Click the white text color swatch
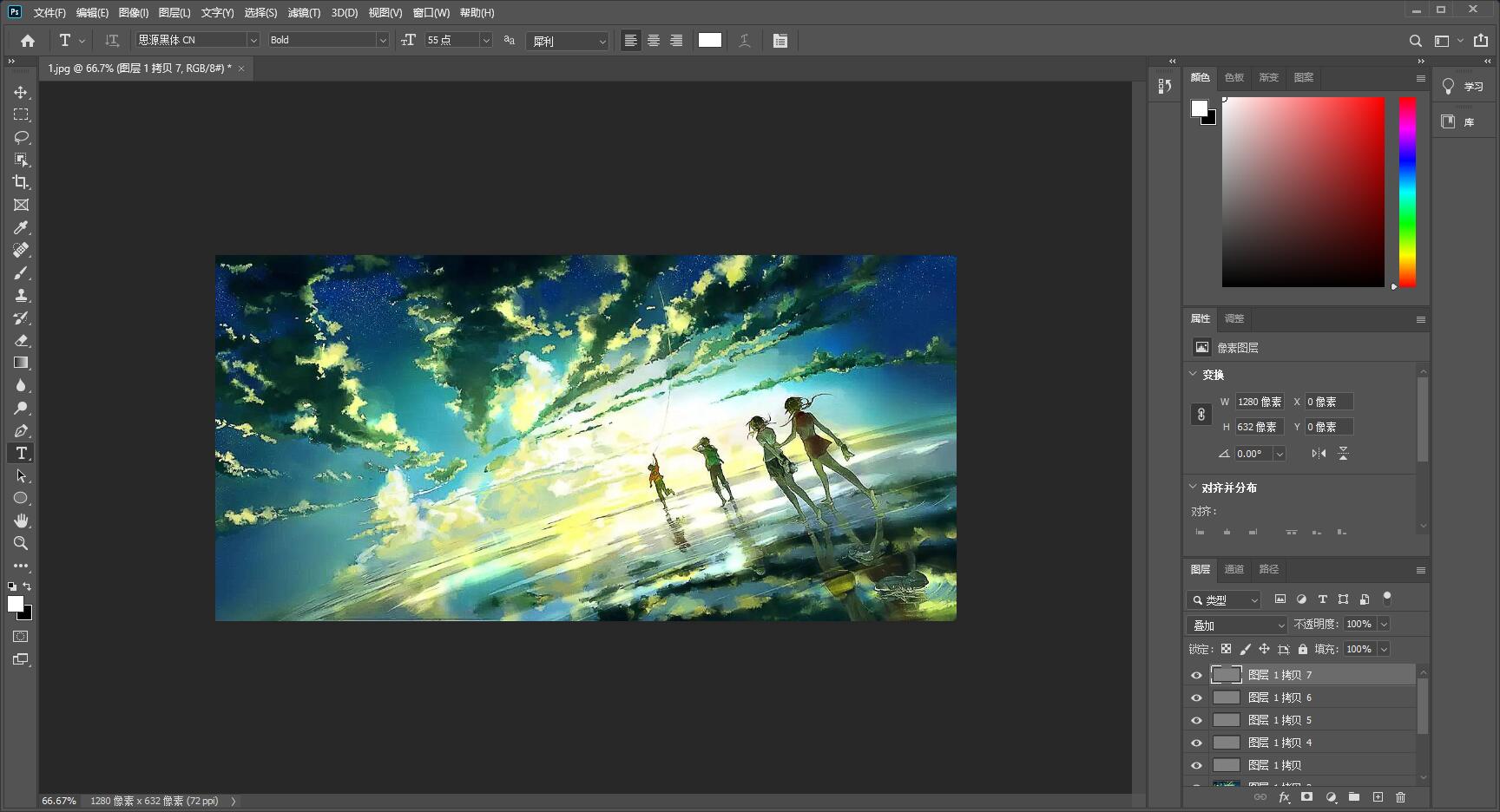This screenshot has height=812, width=1500. [709, 40]
